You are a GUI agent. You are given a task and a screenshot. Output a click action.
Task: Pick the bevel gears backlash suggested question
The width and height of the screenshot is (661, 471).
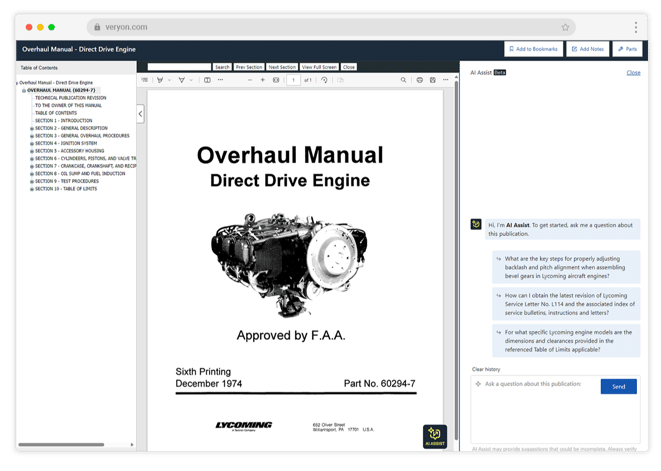click(566, 267)
